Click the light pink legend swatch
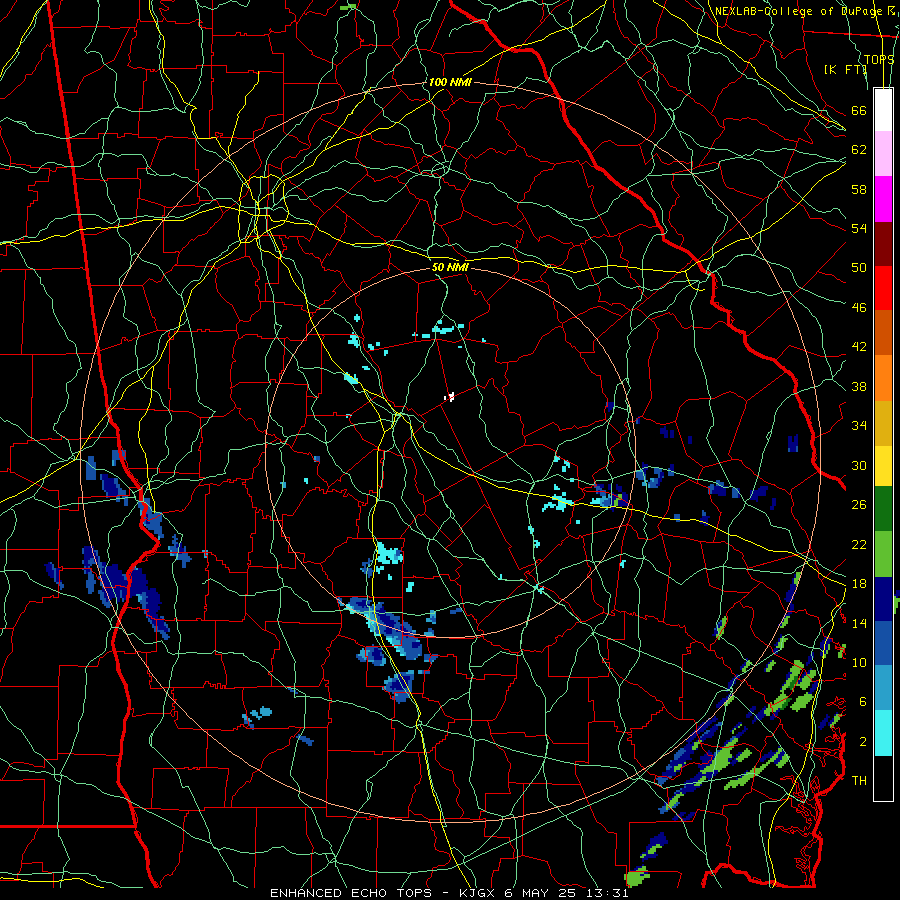 pyautogui.click(x=883, y=154)
